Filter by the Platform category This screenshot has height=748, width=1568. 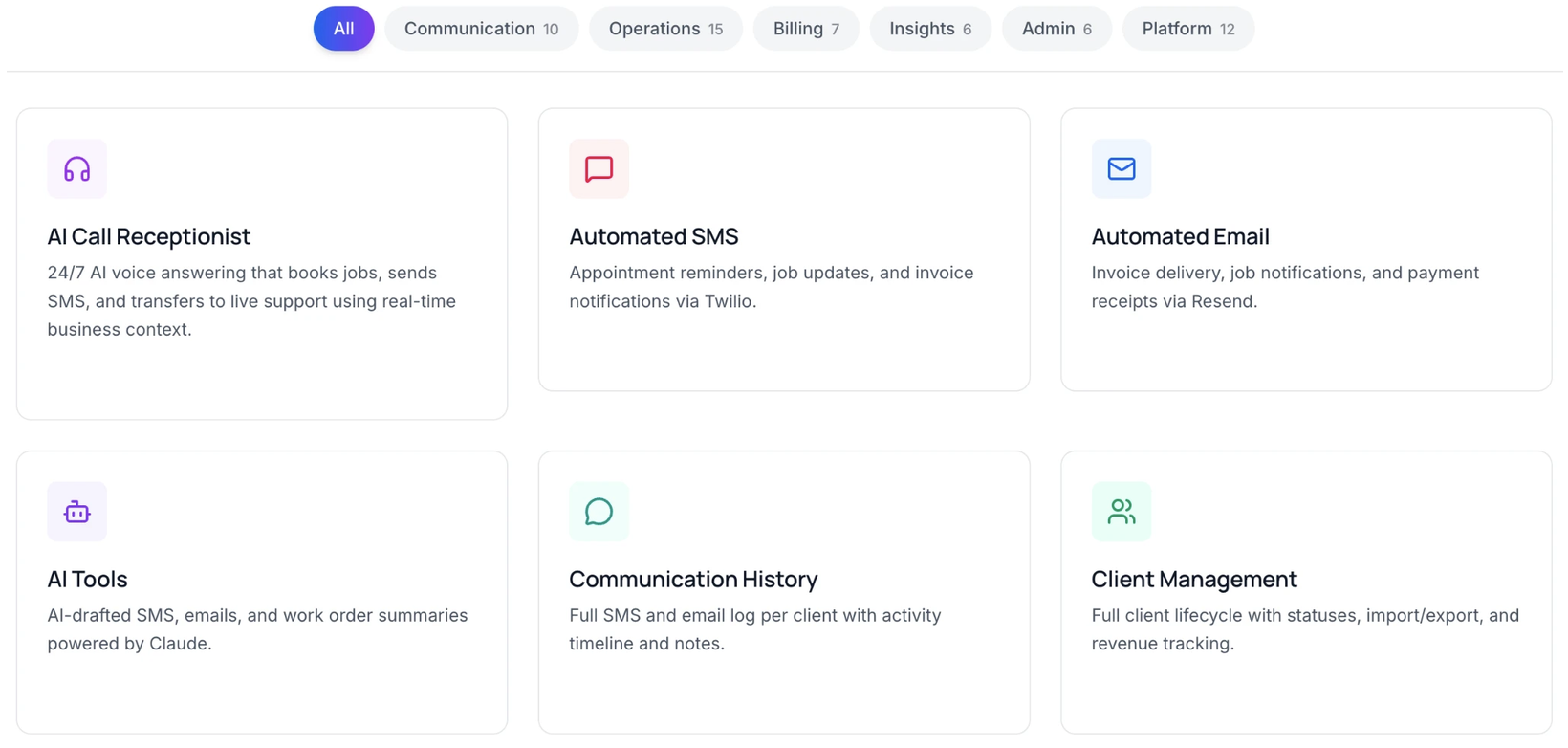(x=1188, y=29)
